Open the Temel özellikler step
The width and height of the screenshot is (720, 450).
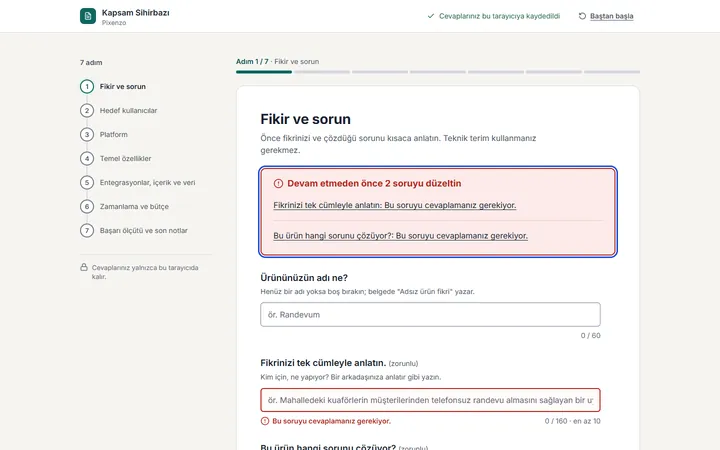click(x=125, y=158)
